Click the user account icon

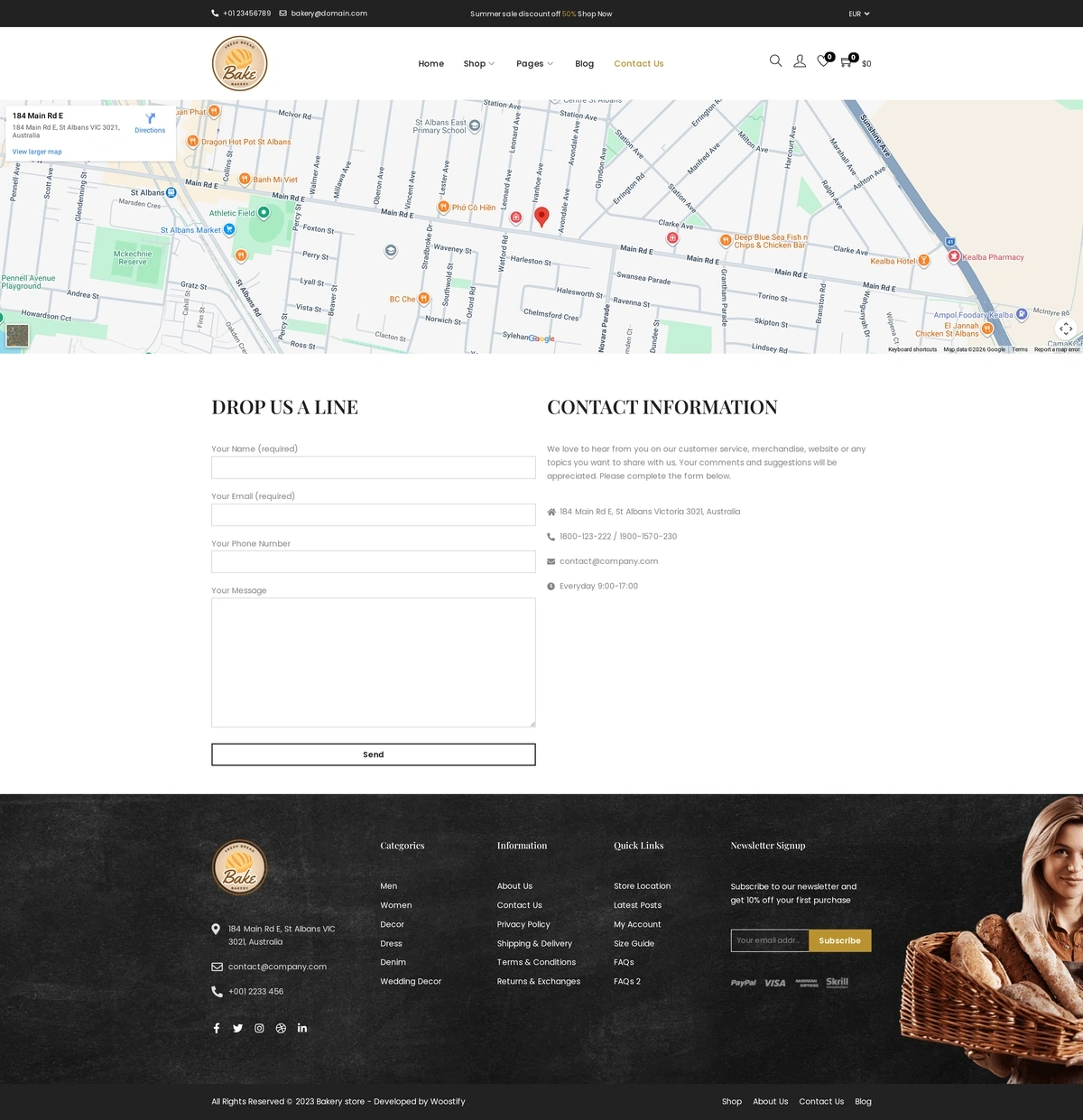pos(800,60)
